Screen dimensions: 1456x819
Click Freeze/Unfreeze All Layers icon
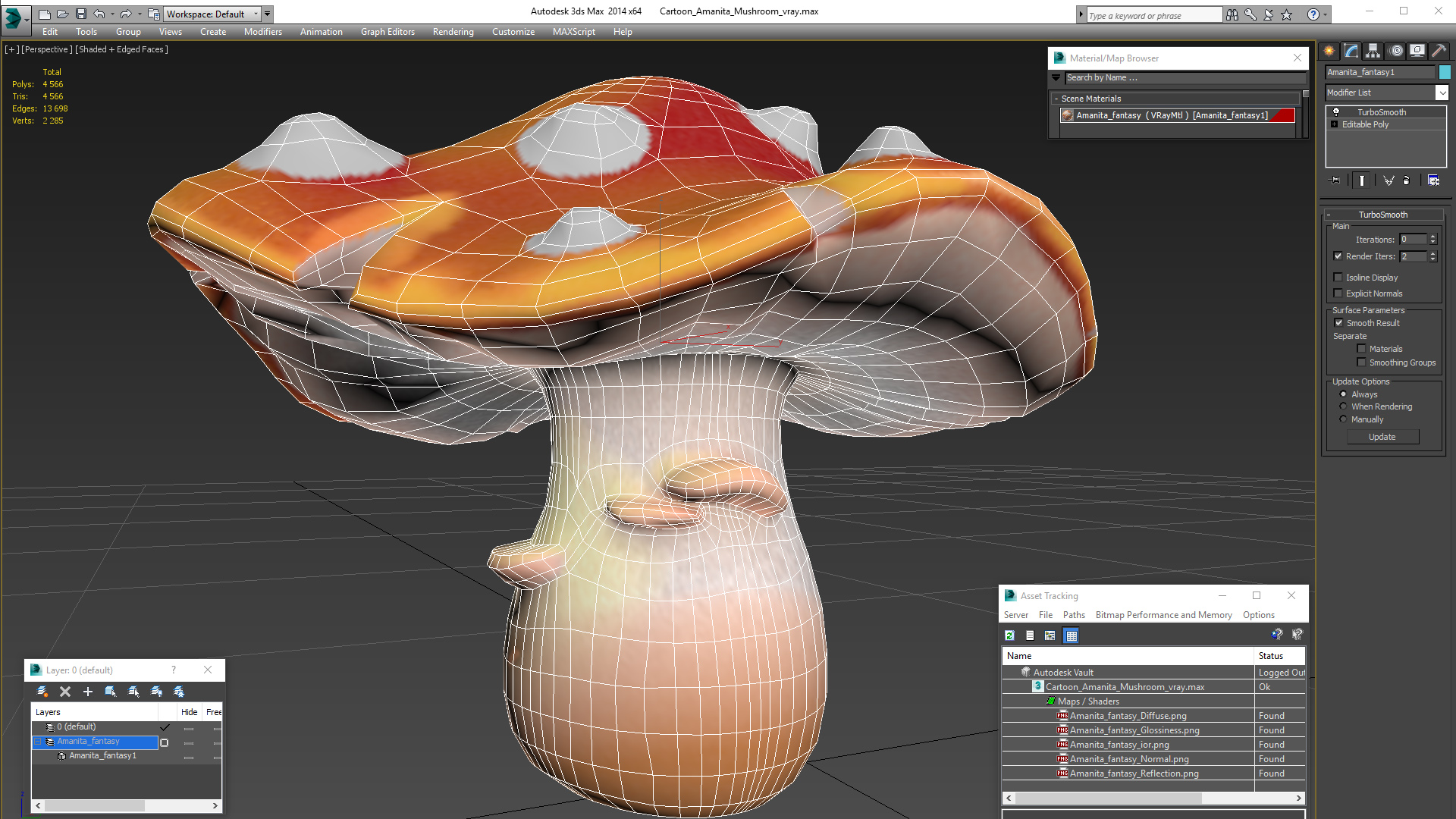coord(179,692)
